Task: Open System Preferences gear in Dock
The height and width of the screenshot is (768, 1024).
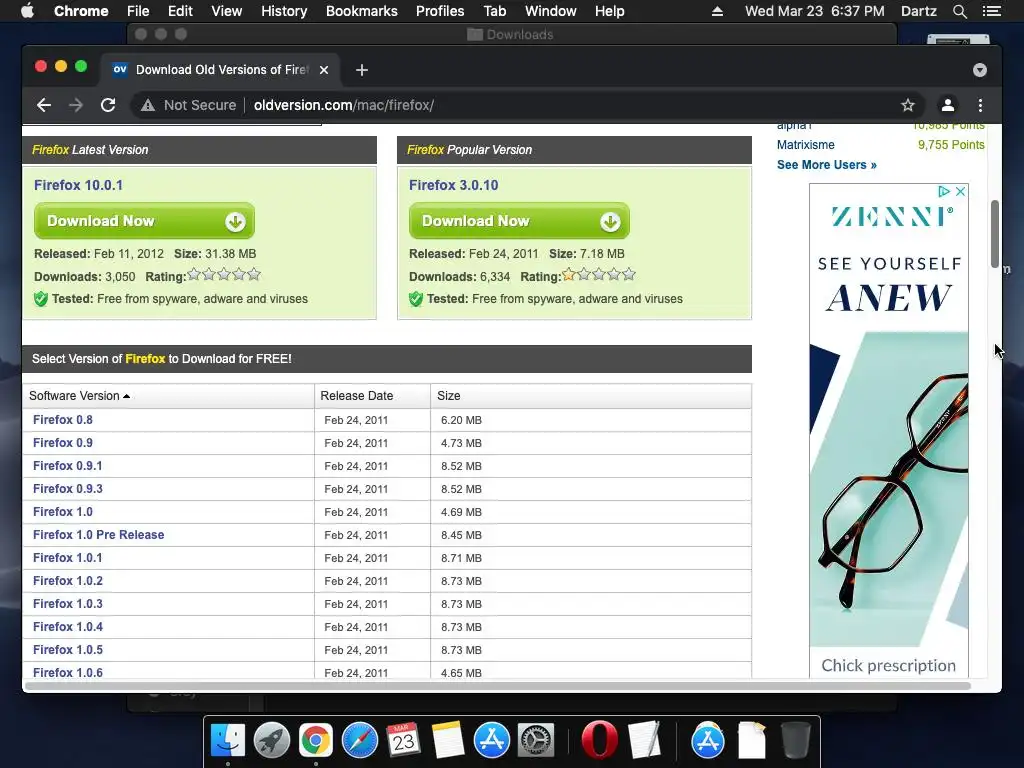Action: click(536, 741)
